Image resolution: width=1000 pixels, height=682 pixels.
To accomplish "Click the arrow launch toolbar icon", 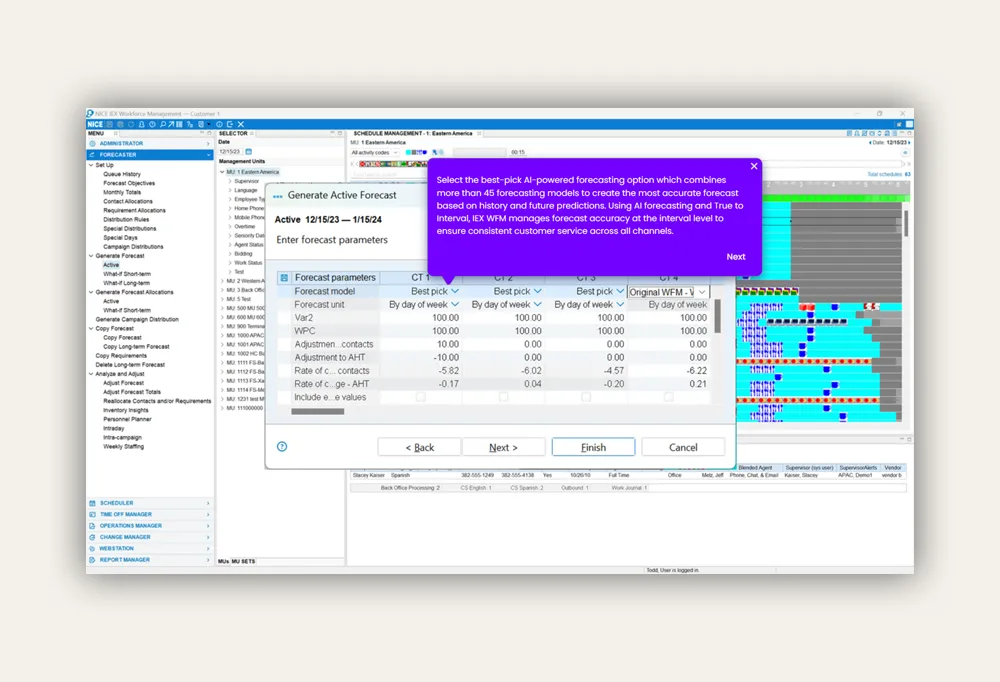I will point(171,124).
